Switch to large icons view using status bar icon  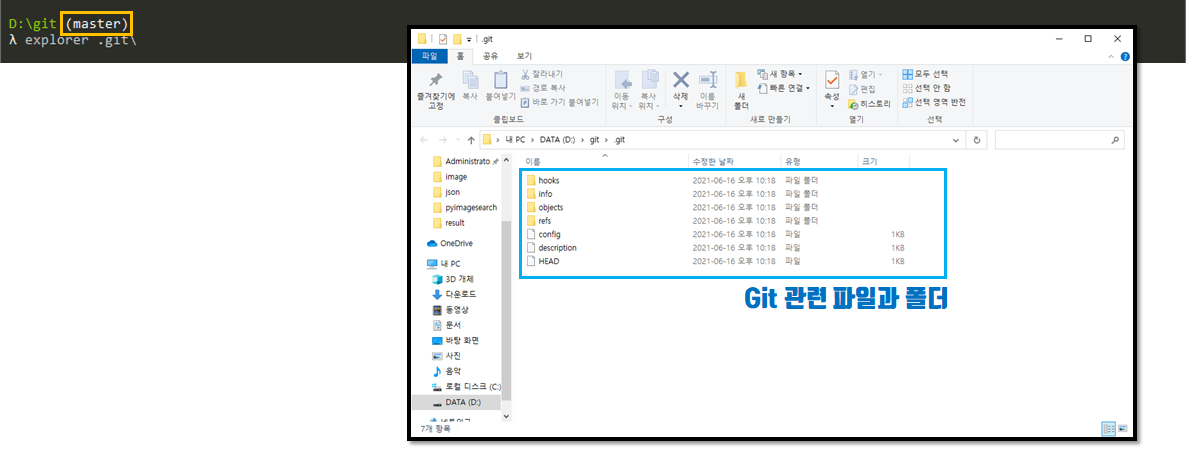click(x=1122, y=429)
